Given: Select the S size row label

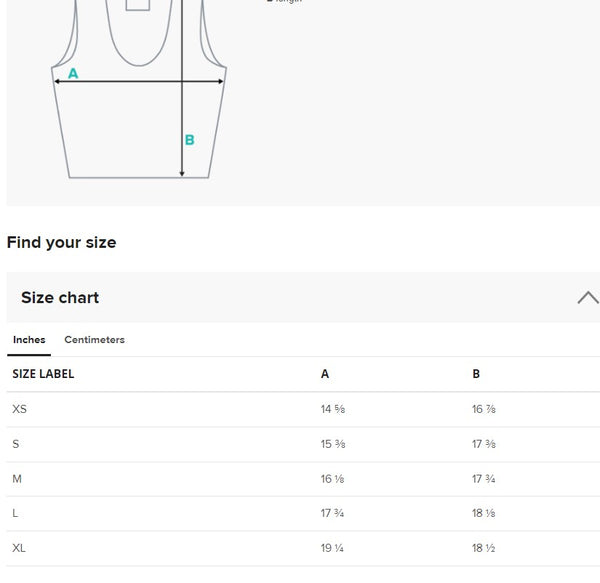Looking at the screenshot, I should (16, 444).
